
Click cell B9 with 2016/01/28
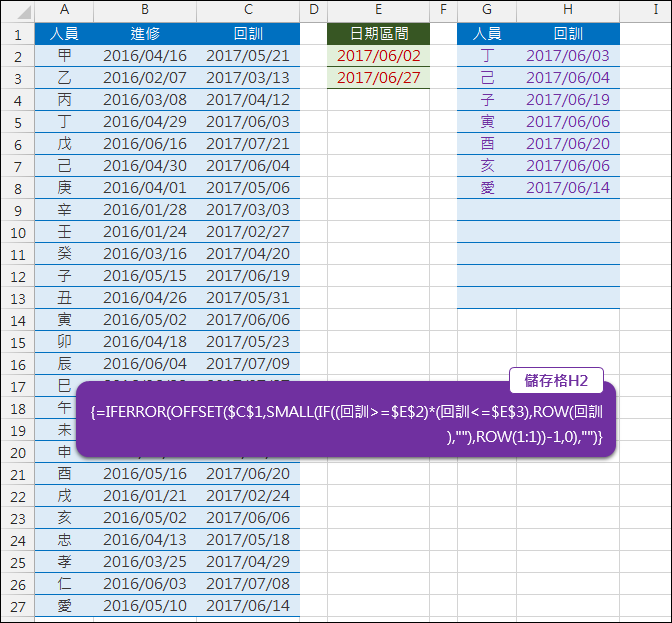click(145, 210)
